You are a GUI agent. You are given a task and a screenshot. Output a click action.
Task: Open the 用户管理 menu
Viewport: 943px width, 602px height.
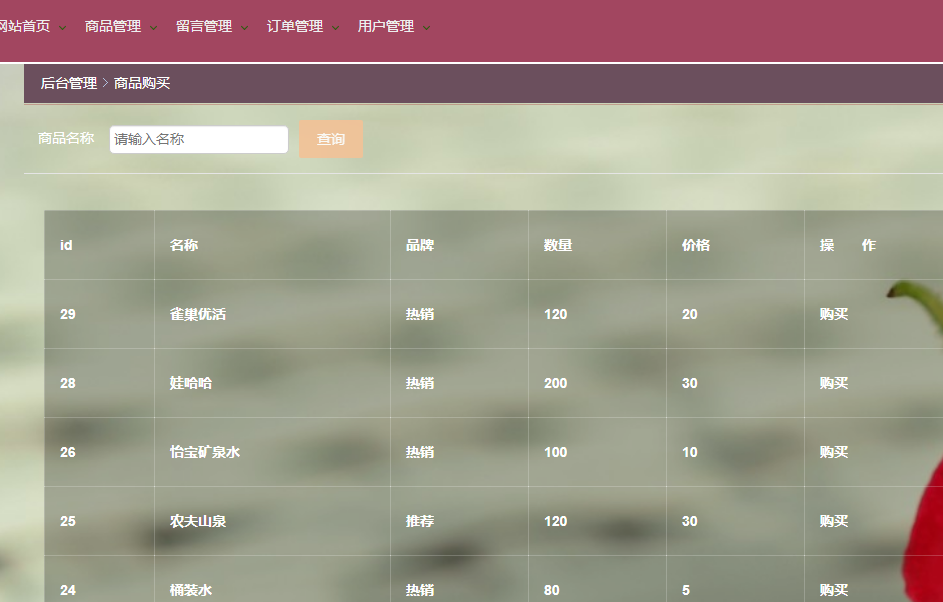click(x=385, y=26)
